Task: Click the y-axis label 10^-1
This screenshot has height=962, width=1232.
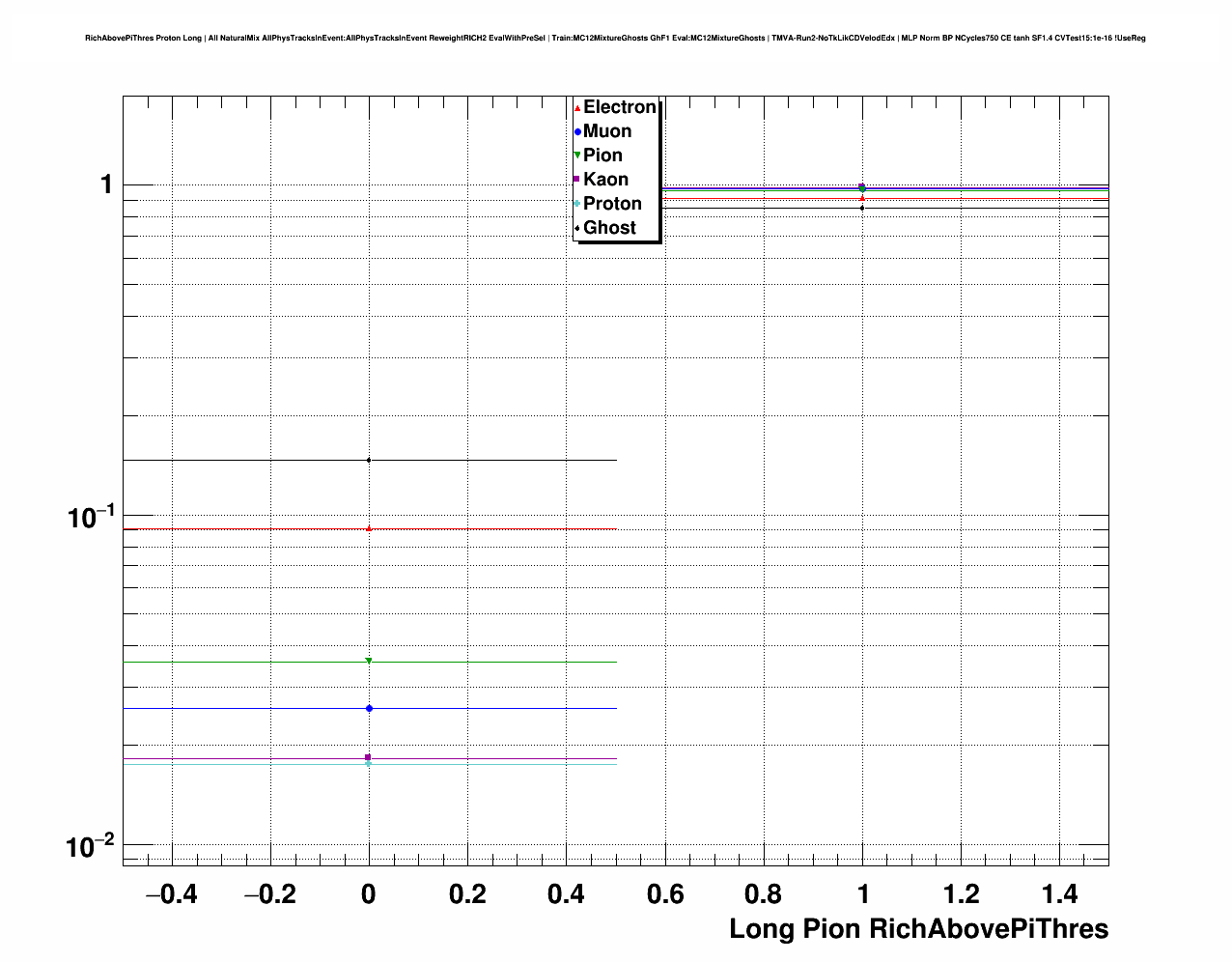Action: [x=91, y=517]
